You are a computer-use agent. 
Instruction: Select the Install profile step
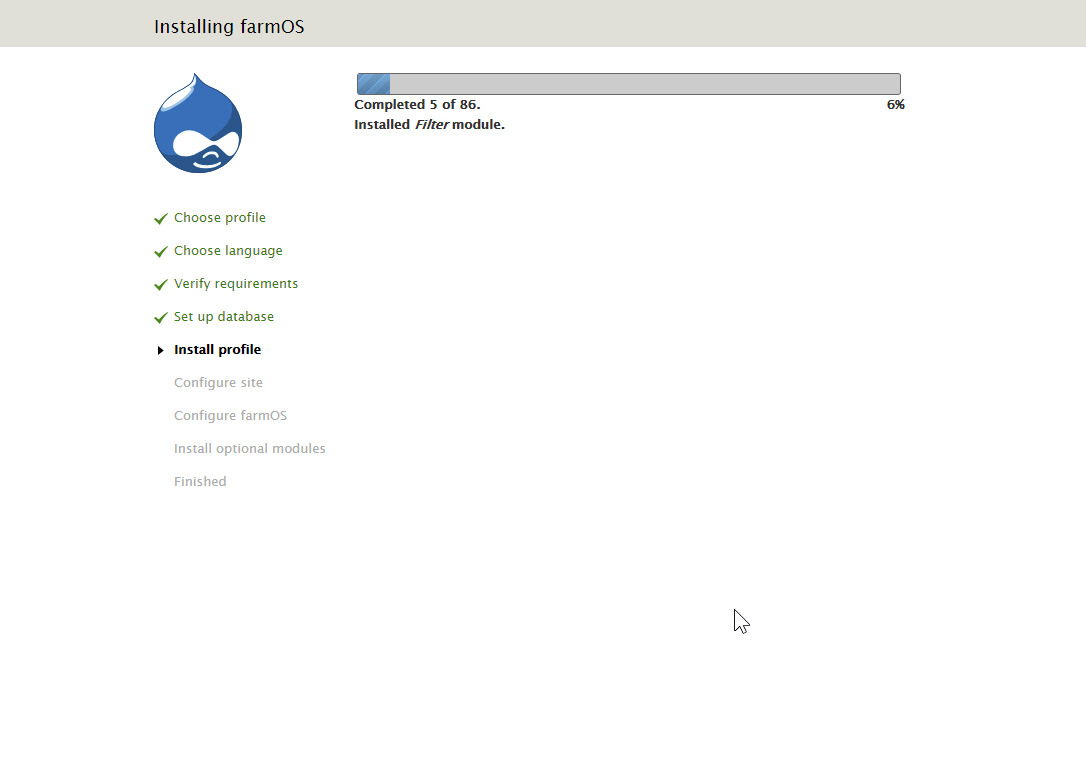point(217,350)
